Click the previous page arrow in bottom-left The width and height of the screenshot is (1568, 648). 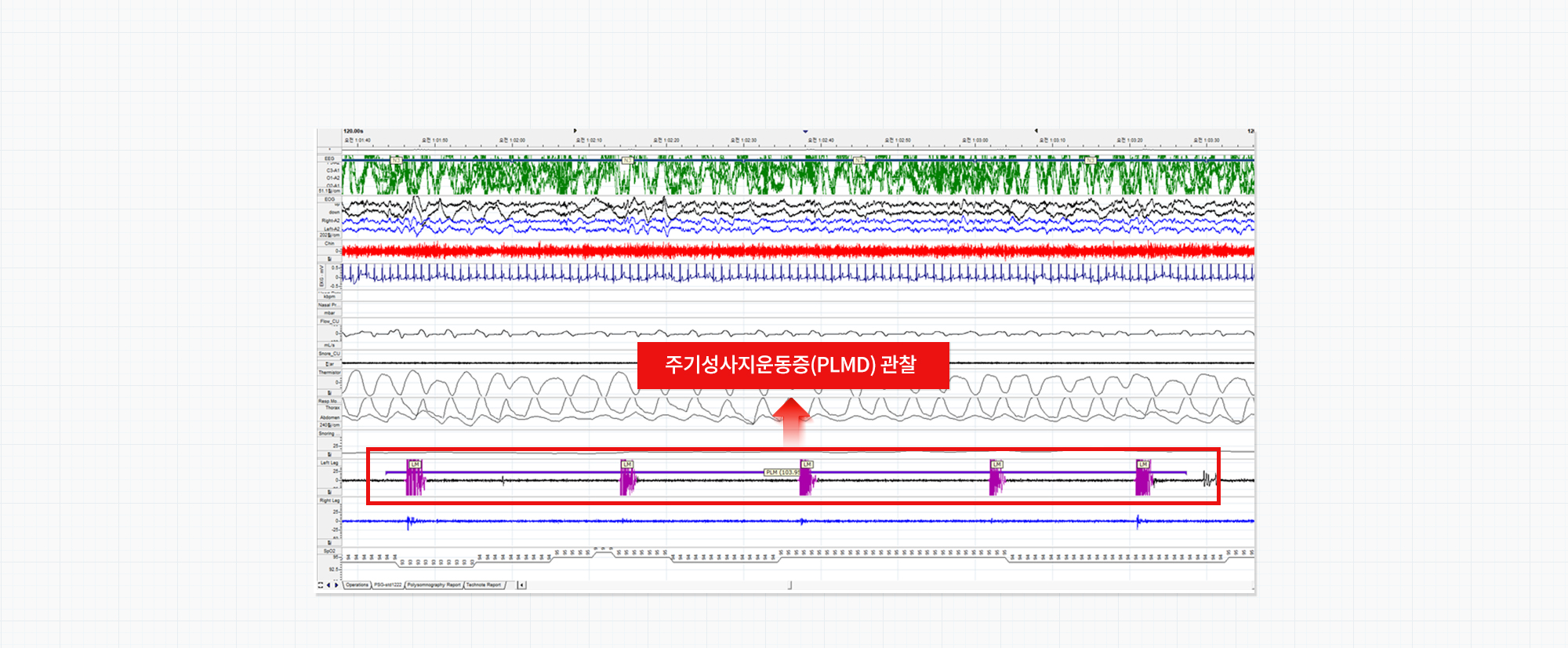(328, 584)
